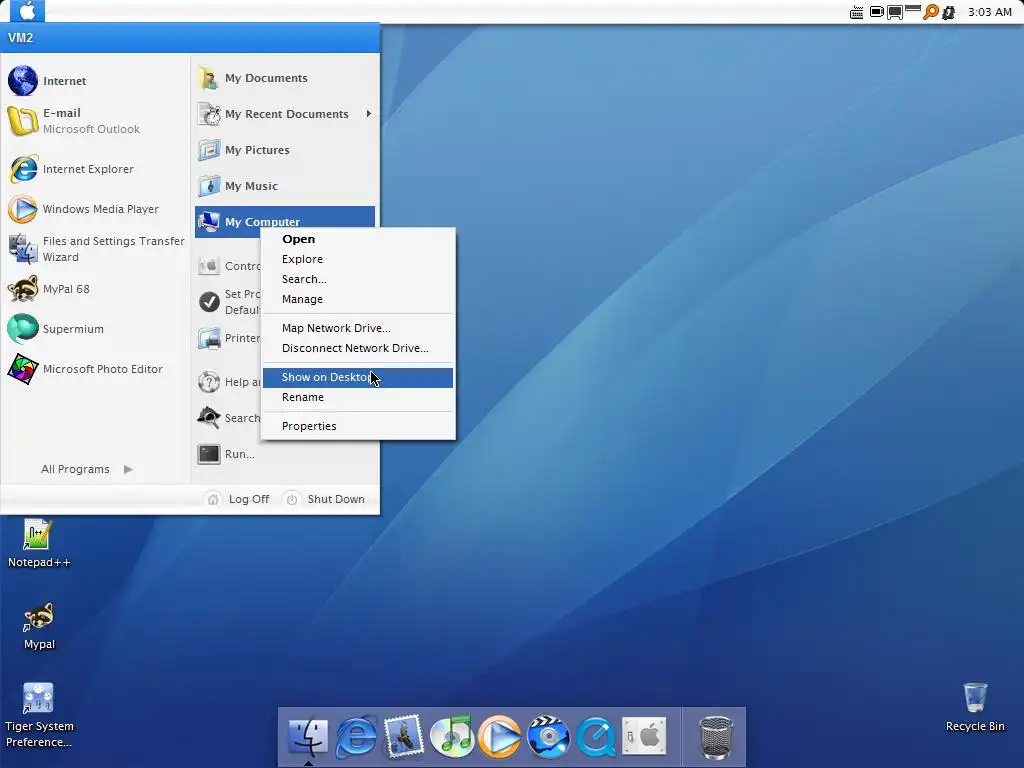The height and width of the screenshot is (768, 1024).
Task: Launch QuickTime from the dock
Action: pos(596,736)
